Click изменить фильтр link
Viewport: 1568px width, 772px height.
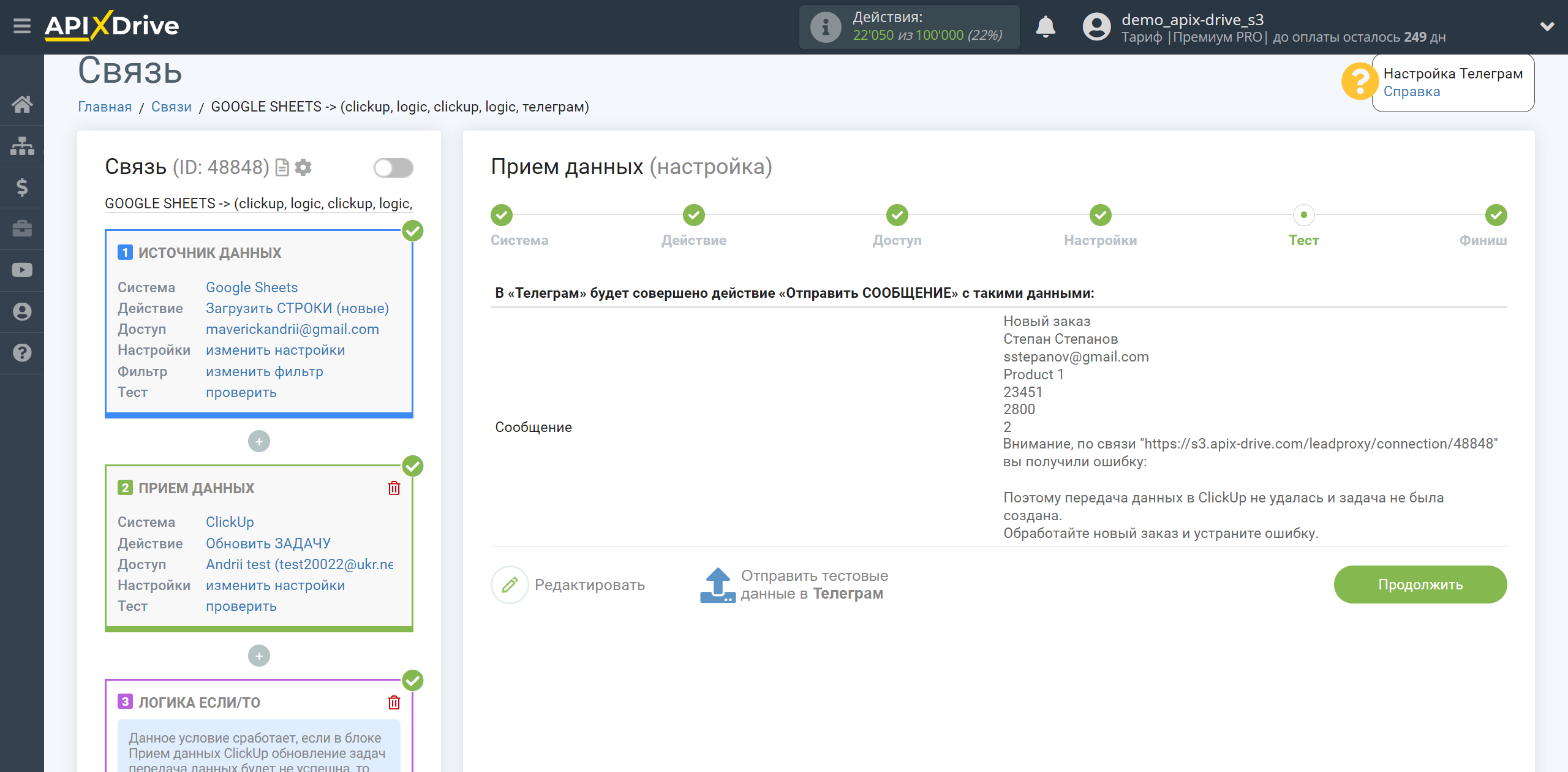(264, 371)
